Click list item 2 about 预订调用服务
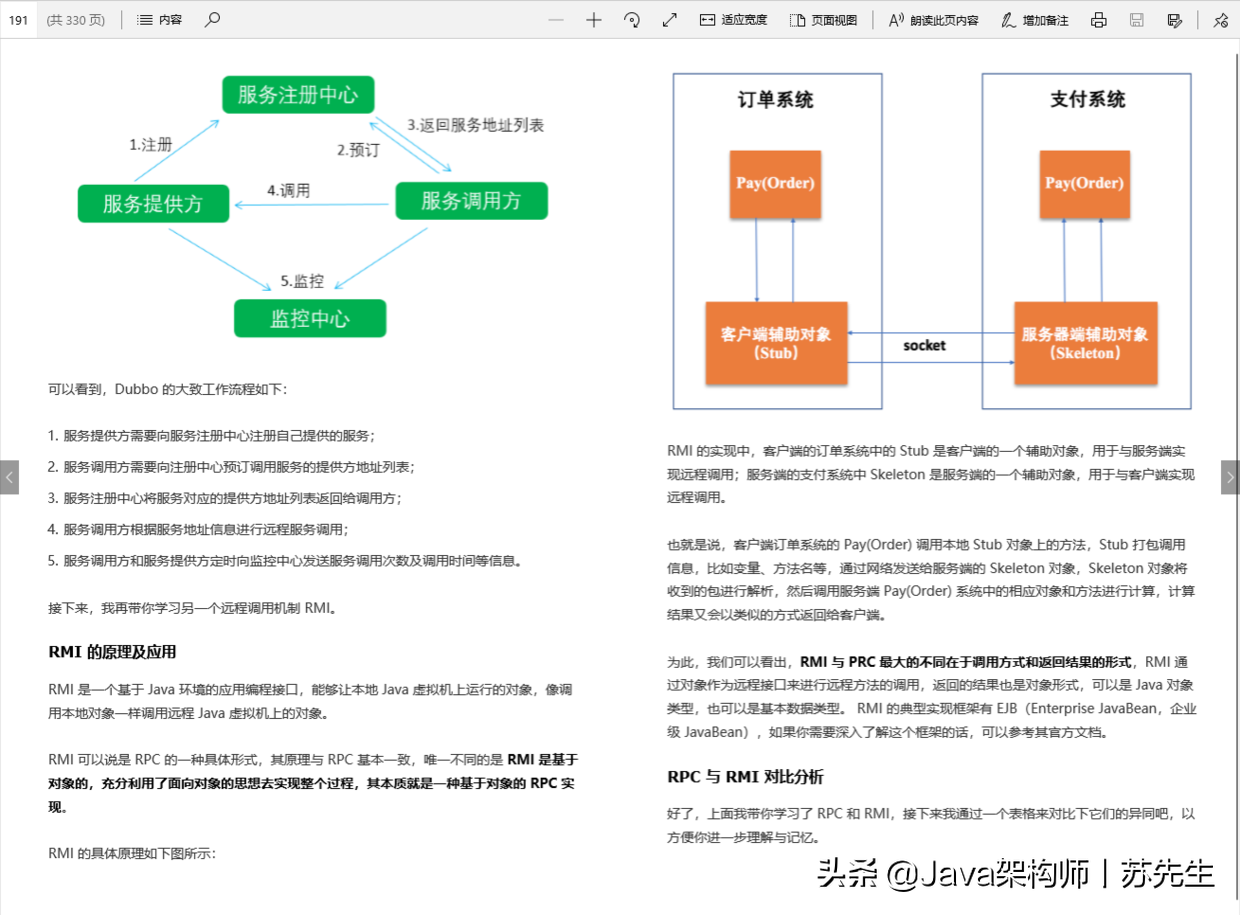Screen dimensions: 1240x915 [x=231, y=467]
